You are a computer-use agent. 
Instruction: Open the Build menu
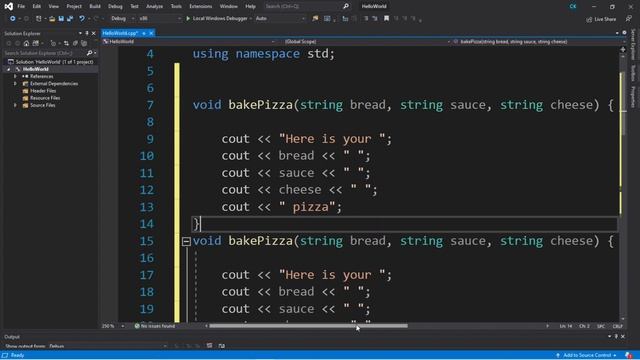[x=95, y=6]
